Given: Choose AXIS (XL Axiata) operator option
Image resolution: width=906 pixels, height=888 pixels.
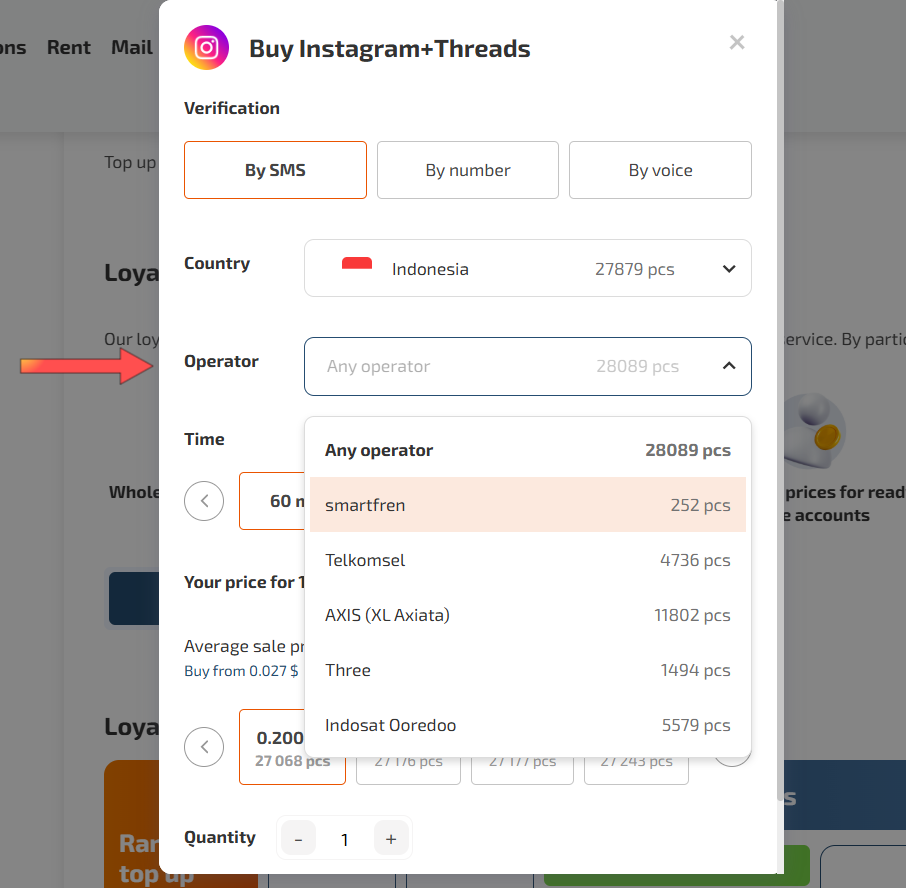Looking at the screenshot, I should tap(528, 615).
